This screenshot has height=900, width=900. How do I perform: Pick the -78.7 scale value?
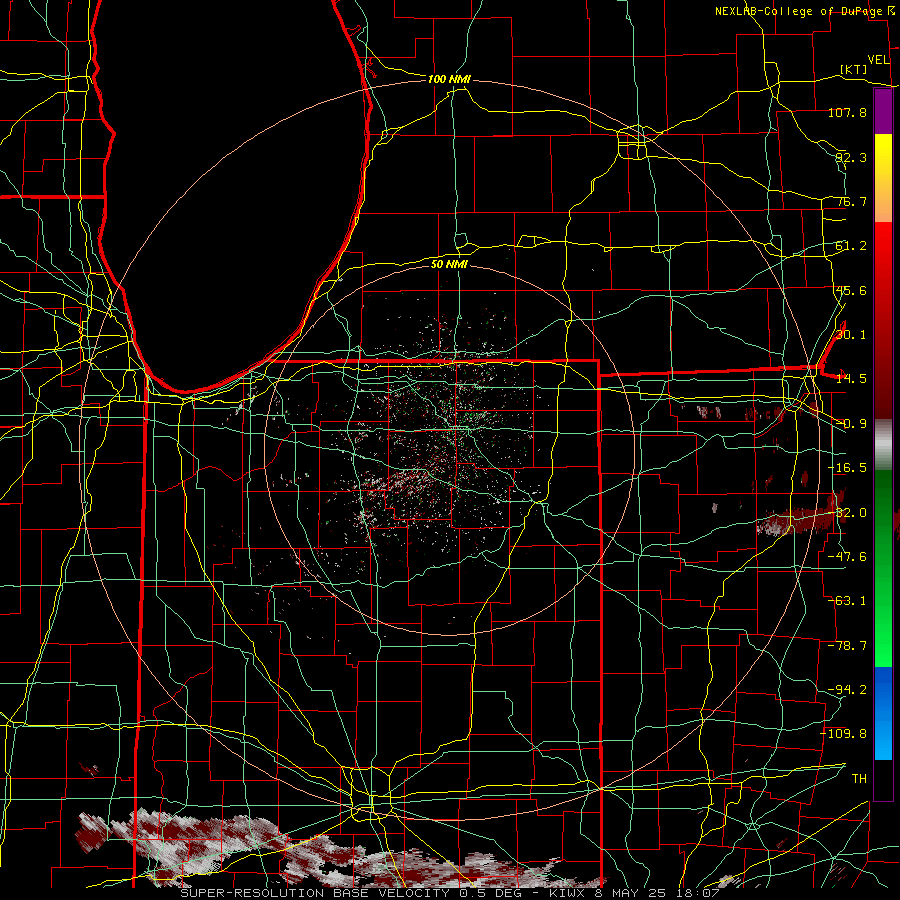847,646
